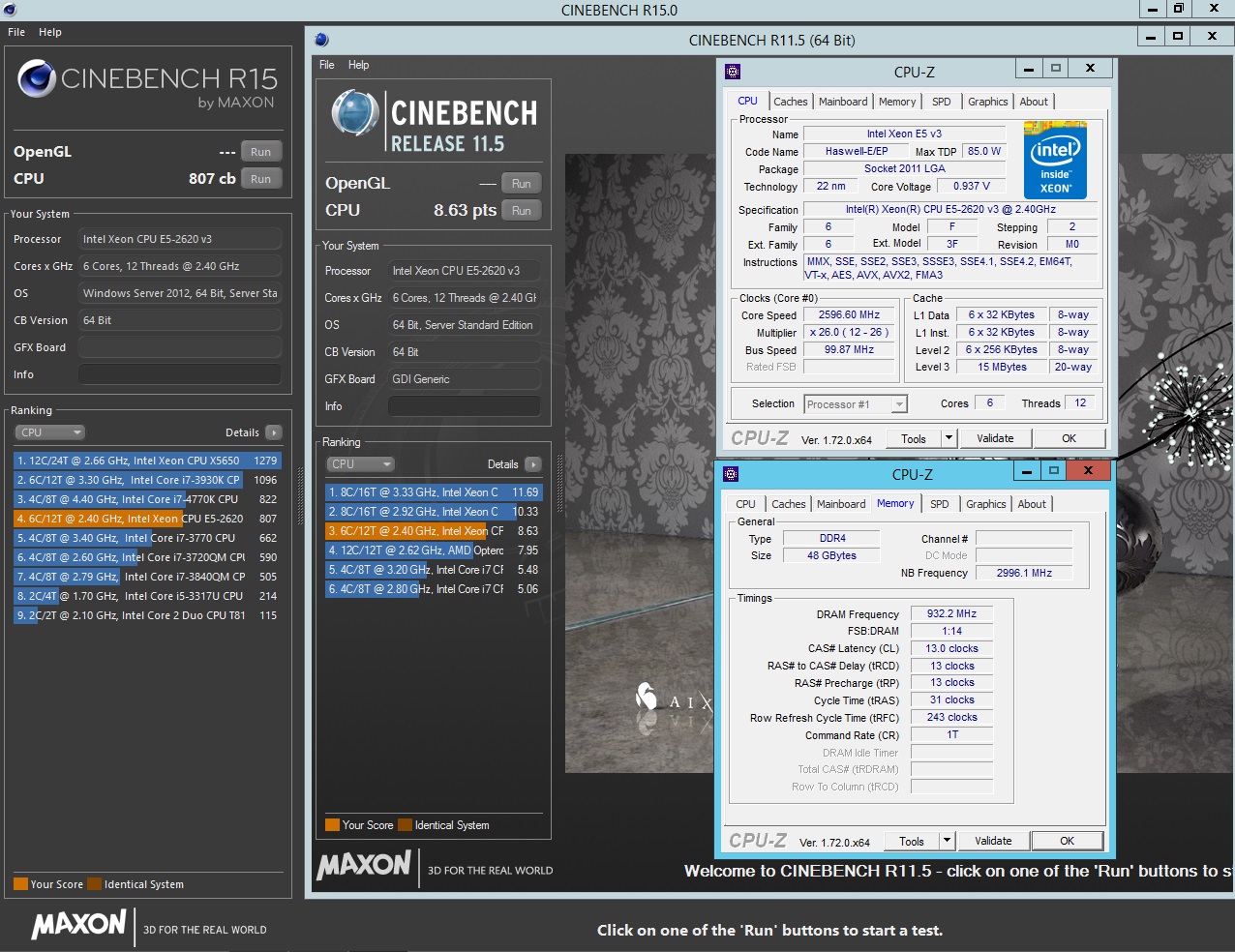Select Xeon X5650 ranking row scoring 1279
The height and width of the screenshot is (952, 1235).
(x=147, y=461)
